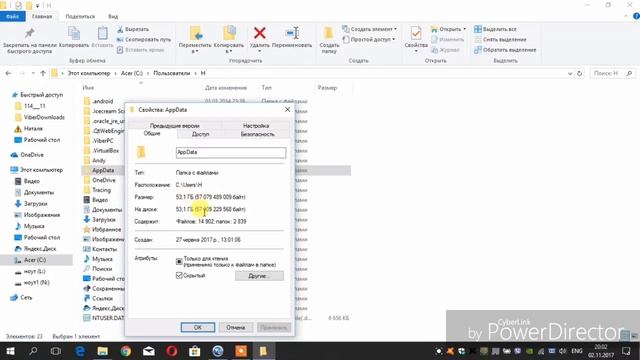Click the Copy ribbon icon
Image resolution: width=640 pixels, height=360 pixels.
click(x=74, y=33)
